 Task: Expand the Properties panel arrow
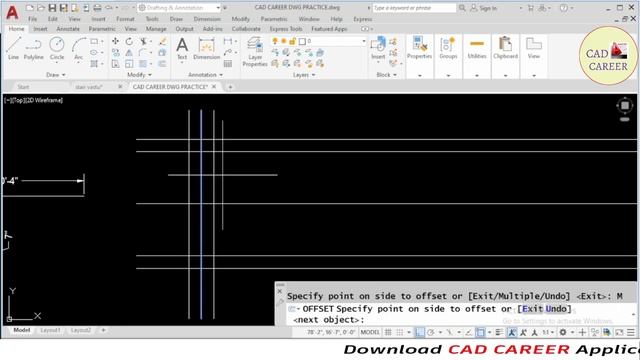[420, 76]
